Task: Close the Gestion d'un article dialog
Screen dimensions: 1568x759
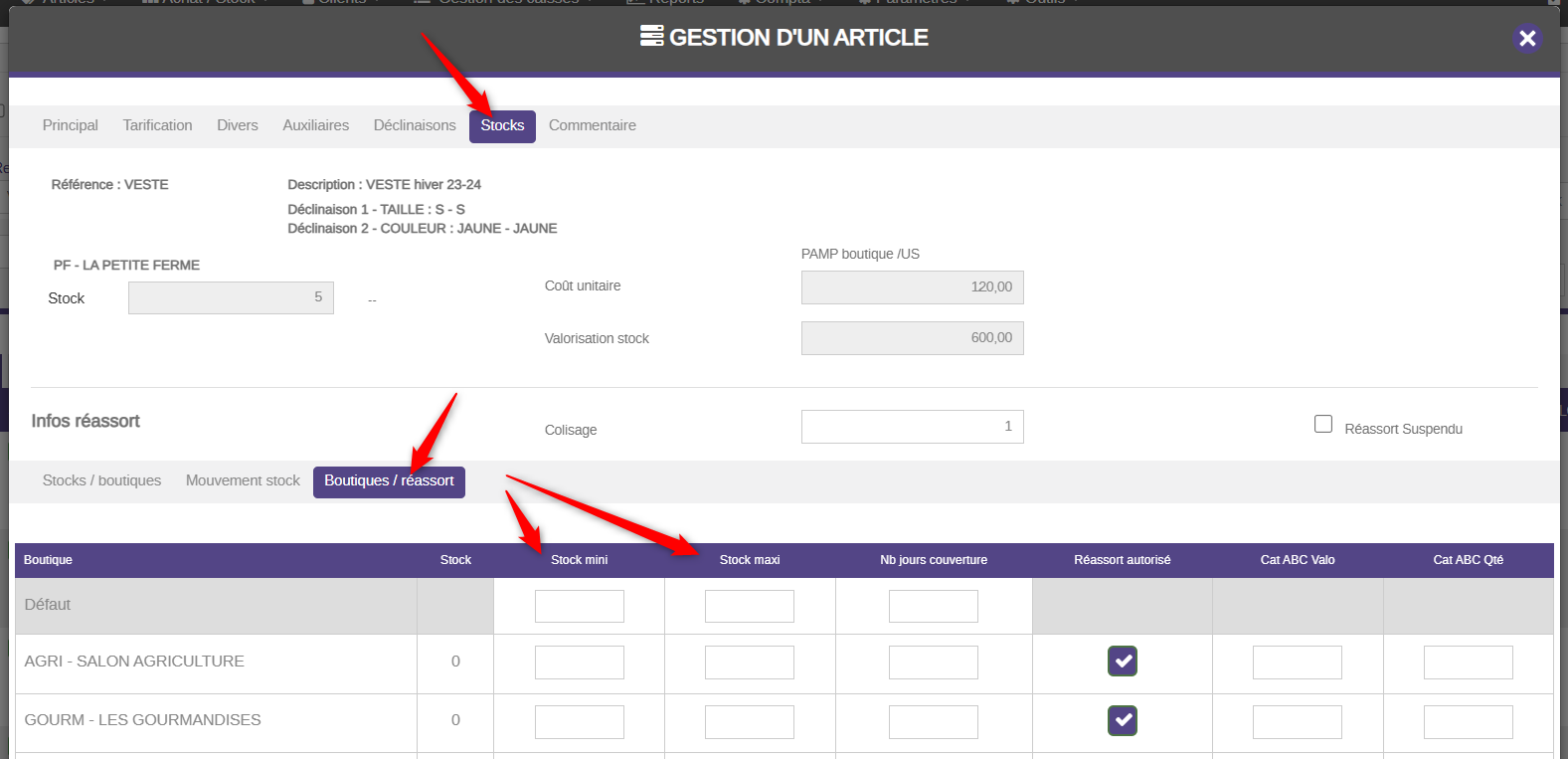Action: [x=1527, y=38]
